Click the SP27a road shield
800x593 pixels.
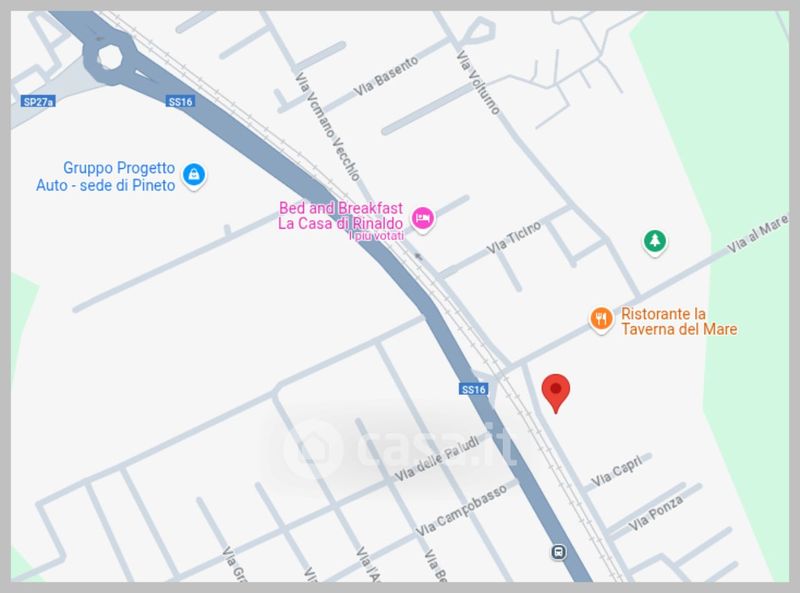pos(38,102)
